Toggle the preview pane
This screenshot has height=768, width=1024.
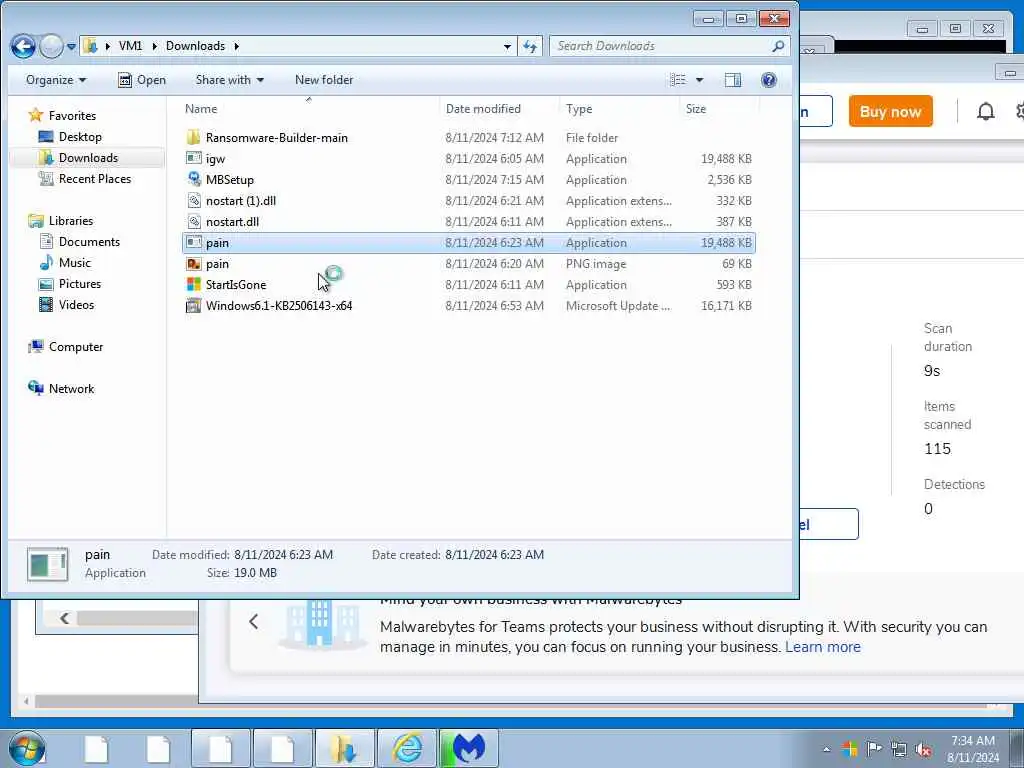pyautogui.click(x=733, y=80)
